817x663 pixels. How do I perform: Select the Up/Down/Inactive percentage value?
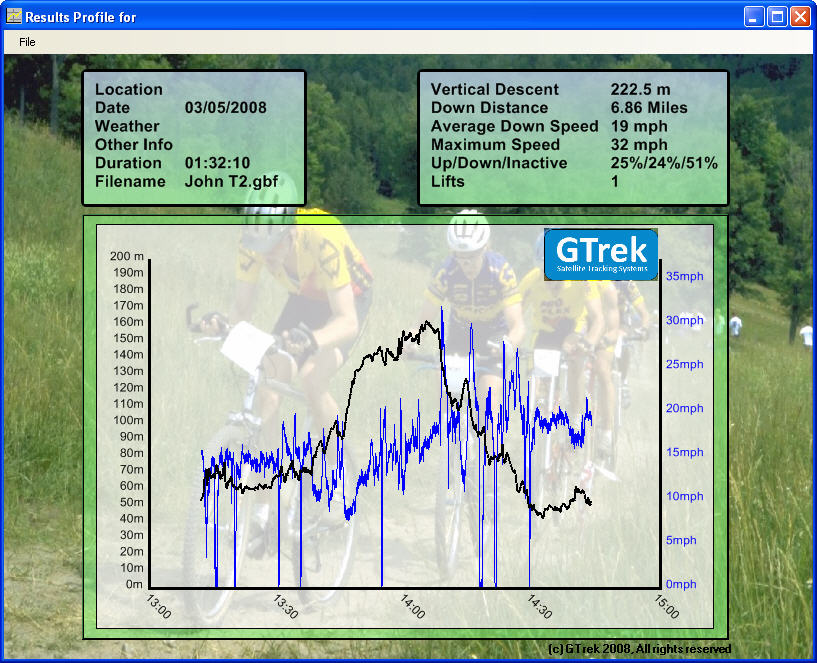pyautogui.click(x=664, y=163)
